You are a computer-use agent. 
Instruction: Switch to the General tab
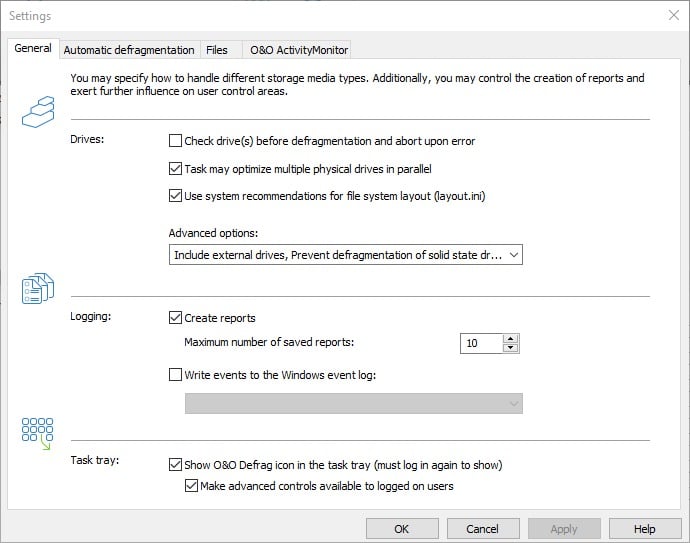click(x=33, y=48)
